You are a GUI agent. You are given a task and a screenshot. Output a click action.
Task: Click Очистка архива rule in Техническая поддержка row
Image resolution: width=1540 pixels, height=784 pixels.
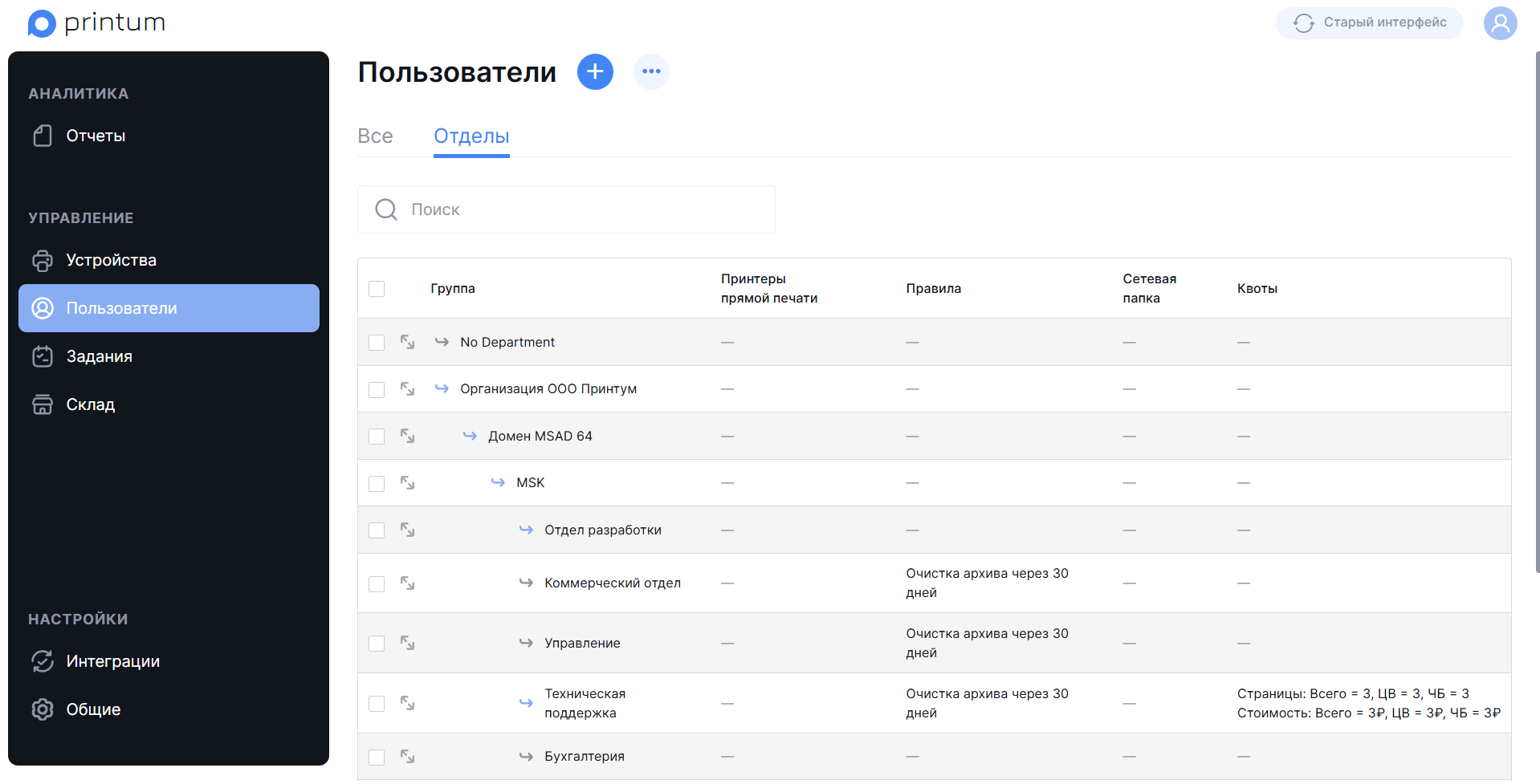pyautogui.click(x=988, y=704)
